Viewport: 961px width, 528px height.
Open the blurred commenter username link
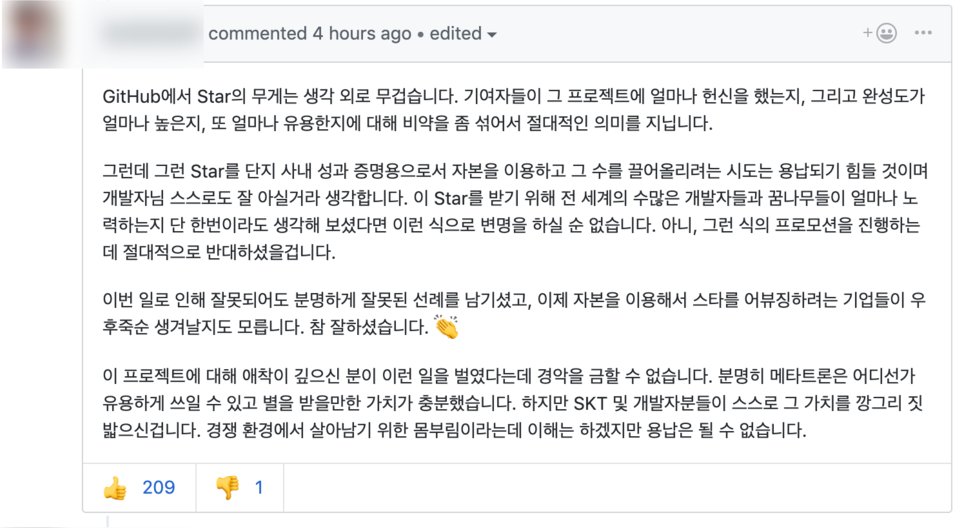pos(150,33)
